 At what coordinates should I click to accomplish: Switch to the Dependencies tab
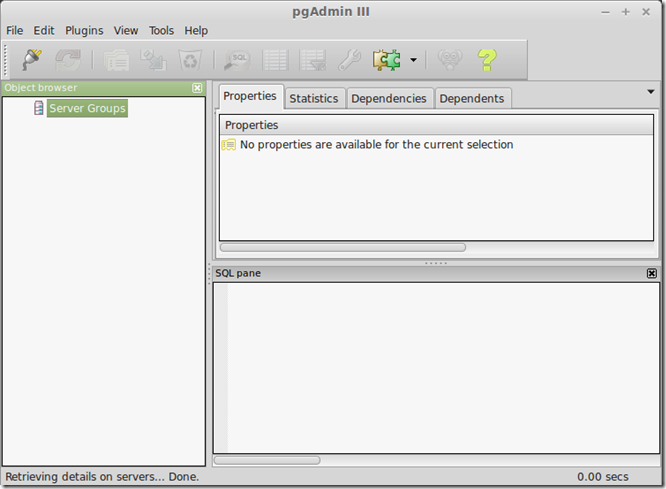(x=389, y=98)
